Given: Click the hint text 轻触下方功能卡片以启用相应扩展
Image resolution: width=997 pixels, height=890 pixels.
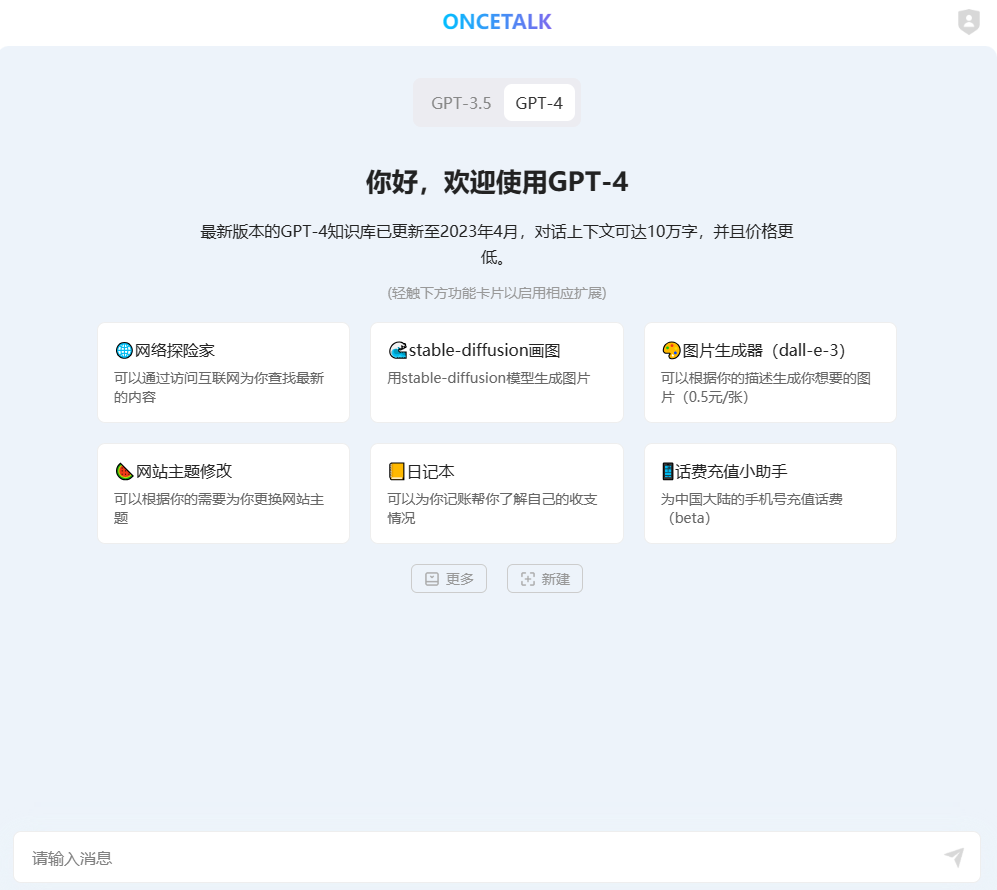Looking at the screenshot, I should click(497, 293).
